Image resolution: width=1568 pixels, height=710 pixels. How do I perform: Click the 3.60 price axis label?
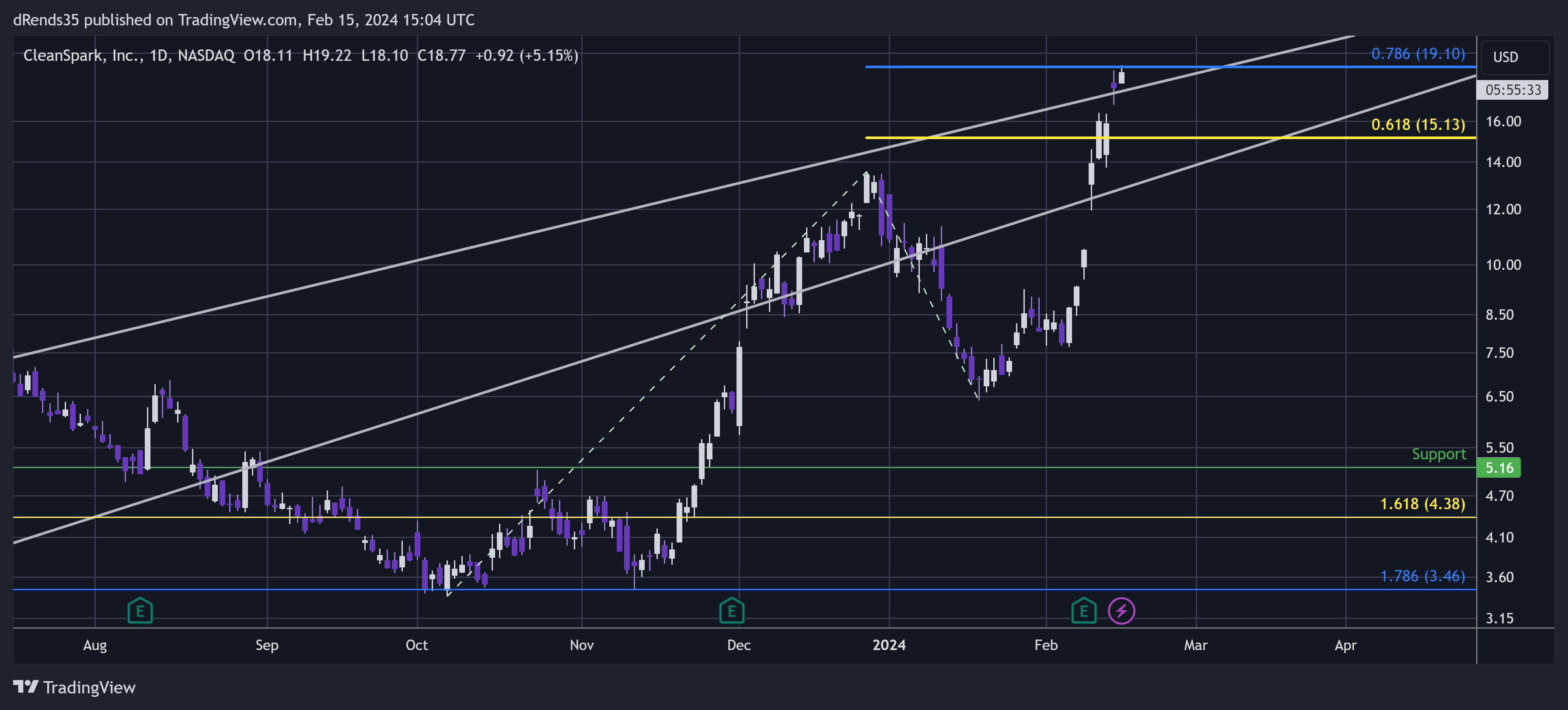1499,577
